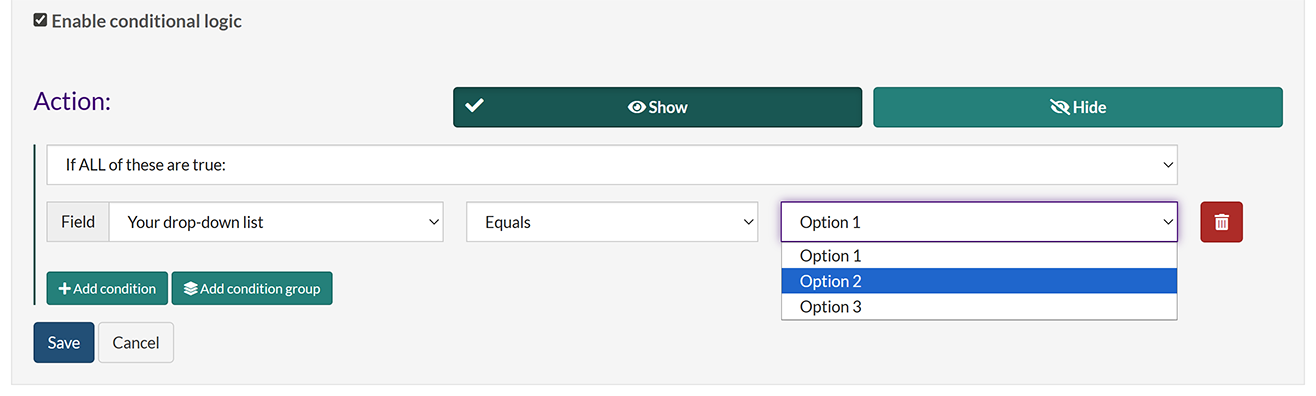
Task: Collapse the Option 1 value dropdown
Action: (979, 222)
